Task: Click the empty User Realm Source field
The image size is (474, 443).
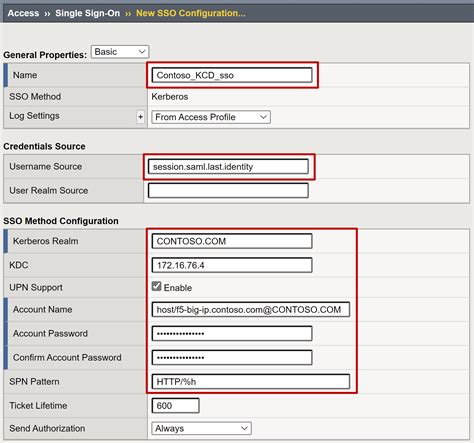Action: (228, 191)
